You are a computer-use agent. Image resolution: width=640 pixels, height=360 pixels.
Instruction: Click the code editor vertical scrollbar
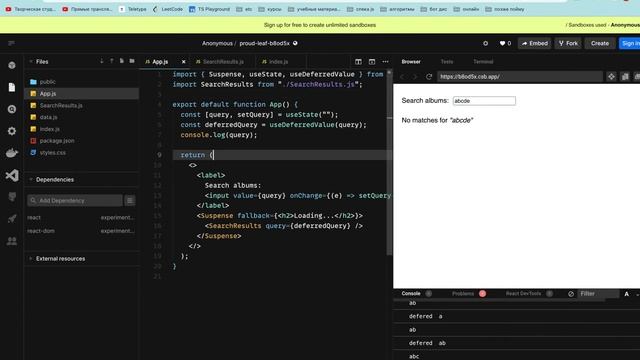[389, 163]
